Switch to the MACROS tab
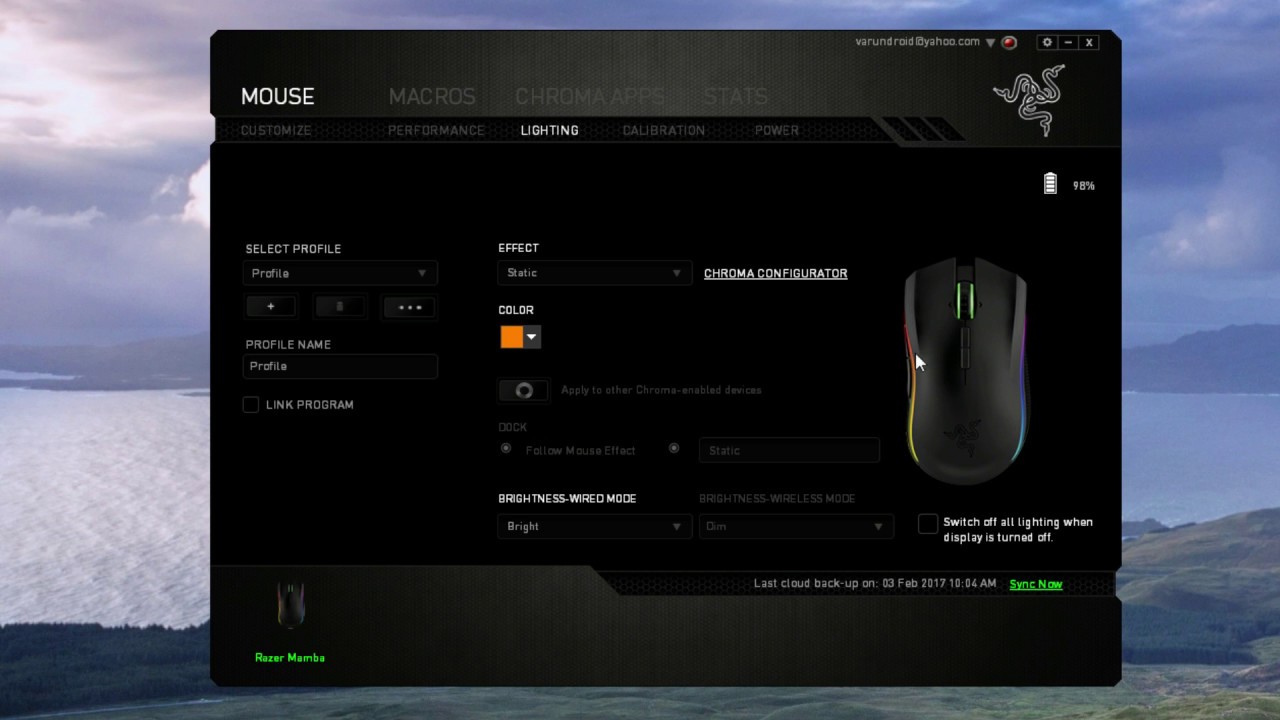1280x720 pixels. (x=432, y=97)
